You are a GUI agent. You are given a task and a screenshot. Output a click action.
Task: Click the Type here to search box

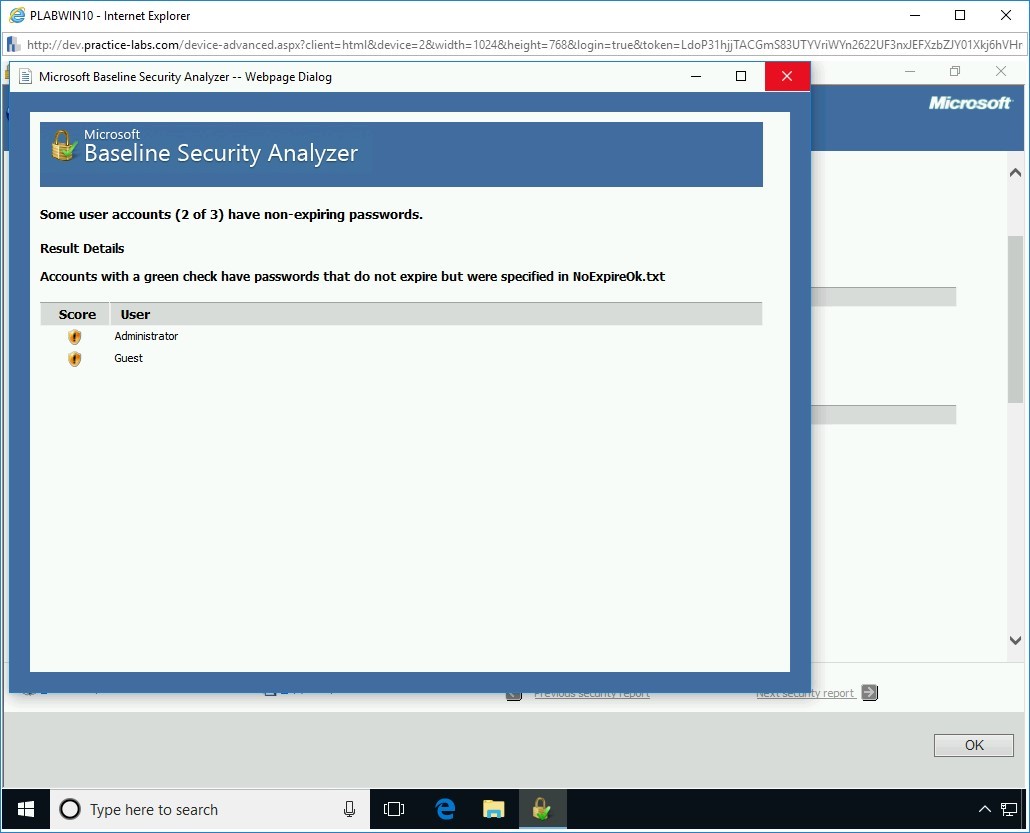[x=209, y=809]
